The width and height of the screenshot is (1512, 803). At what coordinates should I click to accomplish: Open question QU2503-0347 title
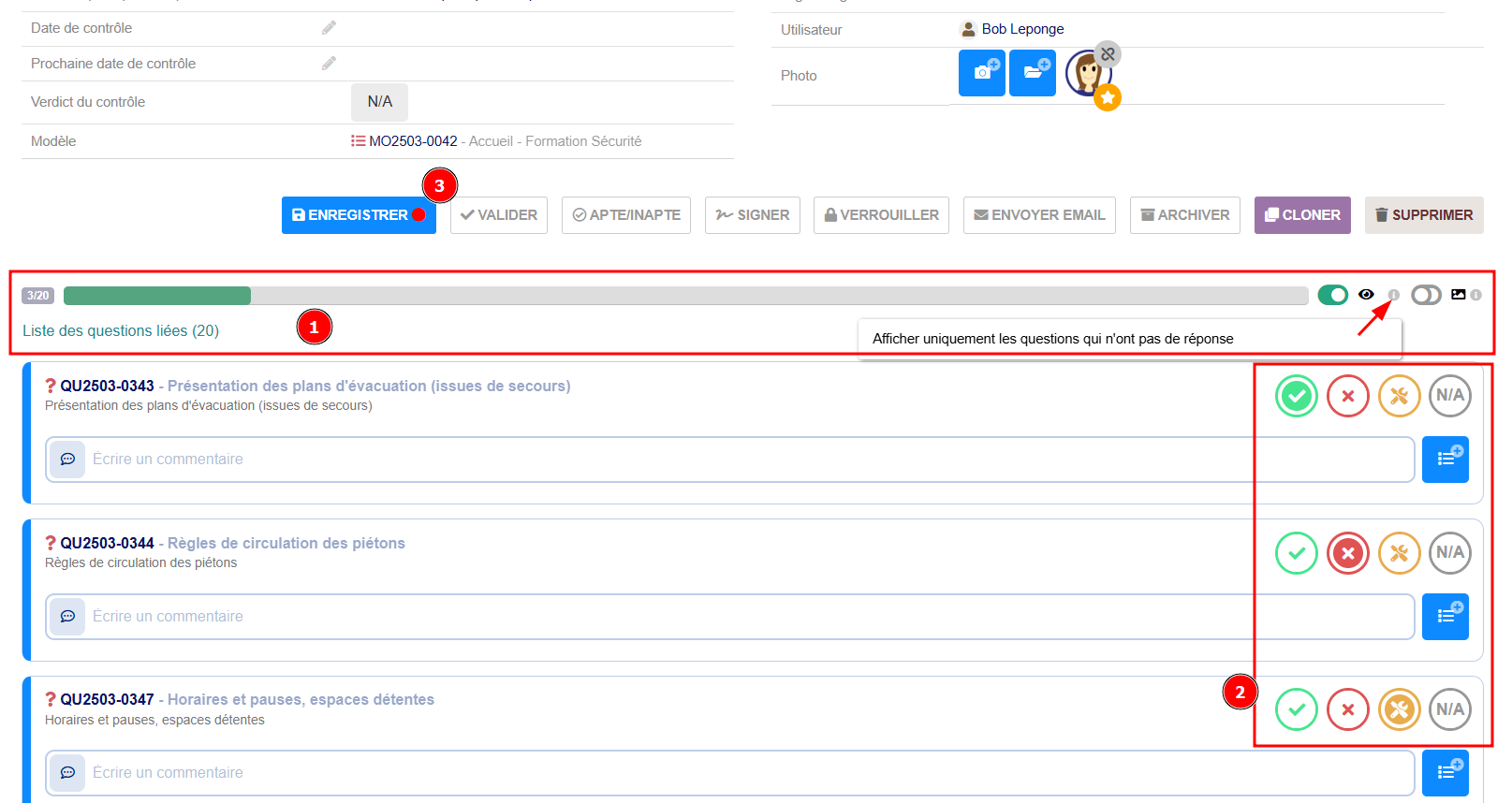point(247,700)
